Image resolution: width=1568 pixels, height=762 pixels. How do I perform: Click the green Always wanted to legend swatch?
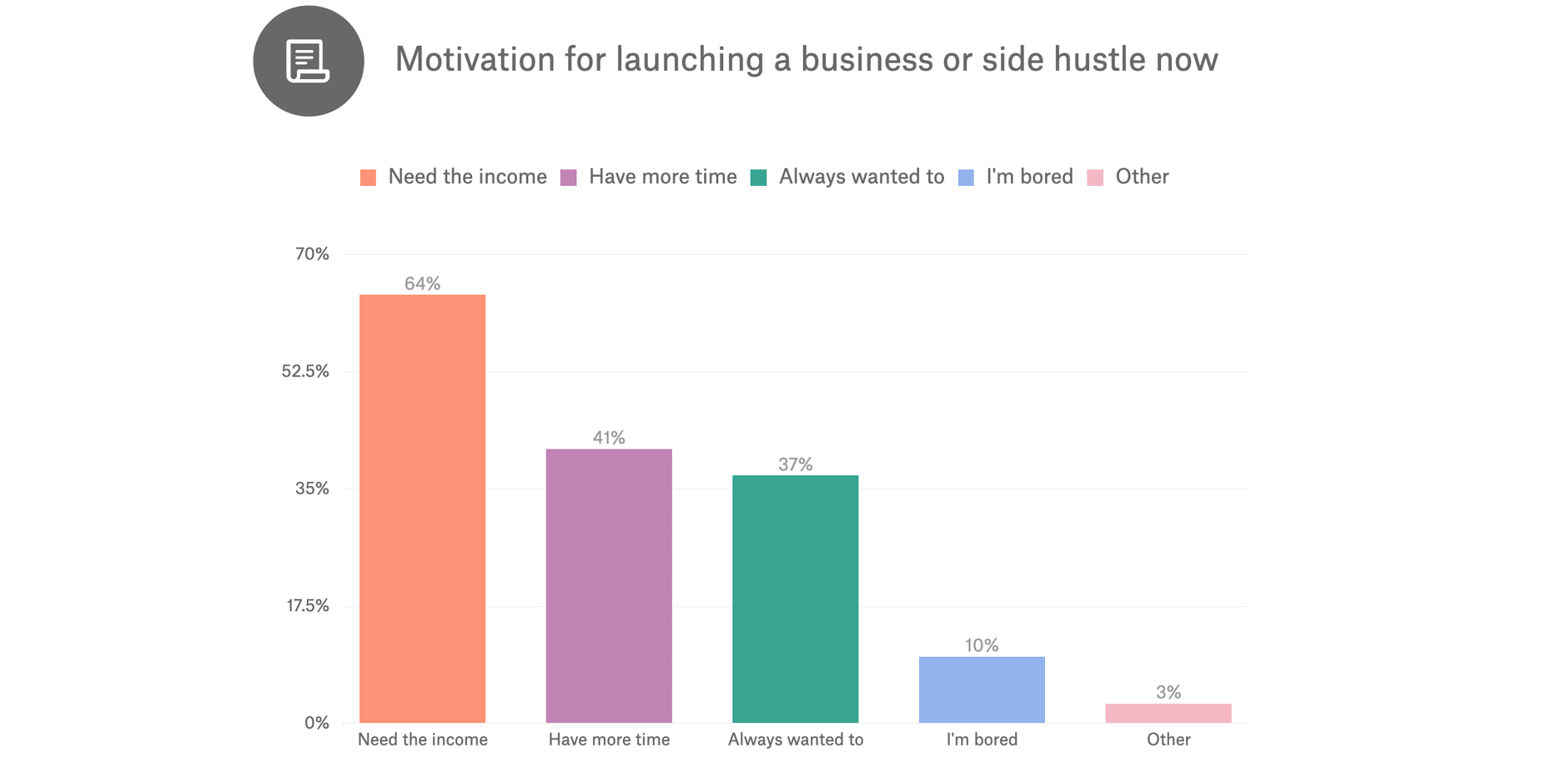[x=758, y=178]
